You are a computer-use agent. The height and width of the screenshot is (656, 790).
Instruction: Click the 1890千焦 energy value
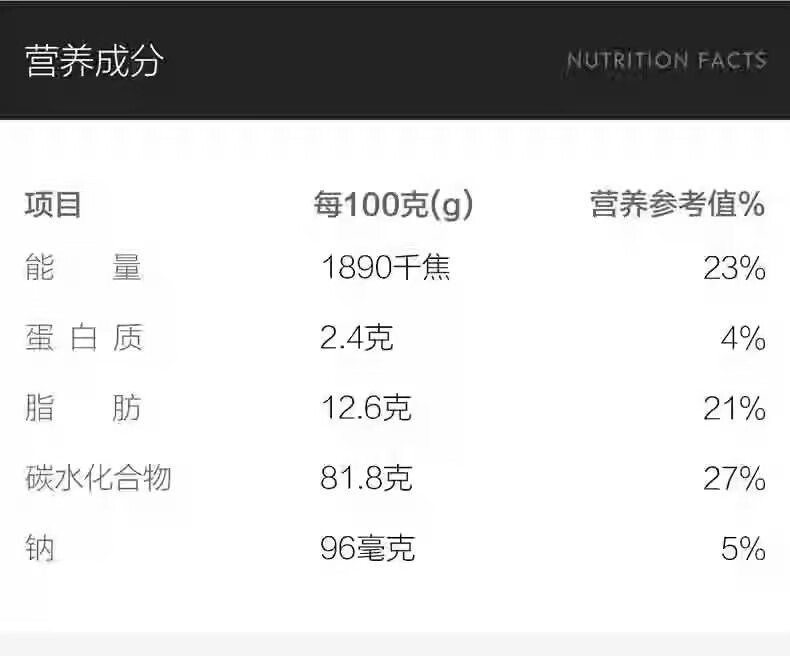point(386,268)
